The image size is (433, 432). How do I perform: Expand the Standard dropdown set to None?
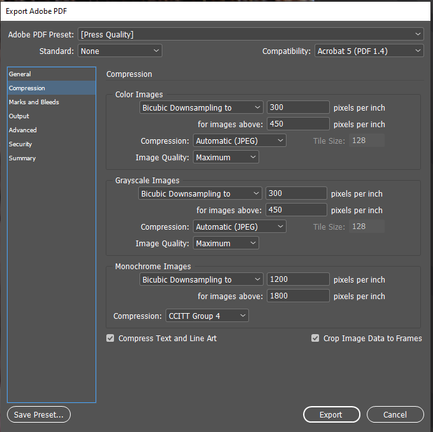coord(120,51)
